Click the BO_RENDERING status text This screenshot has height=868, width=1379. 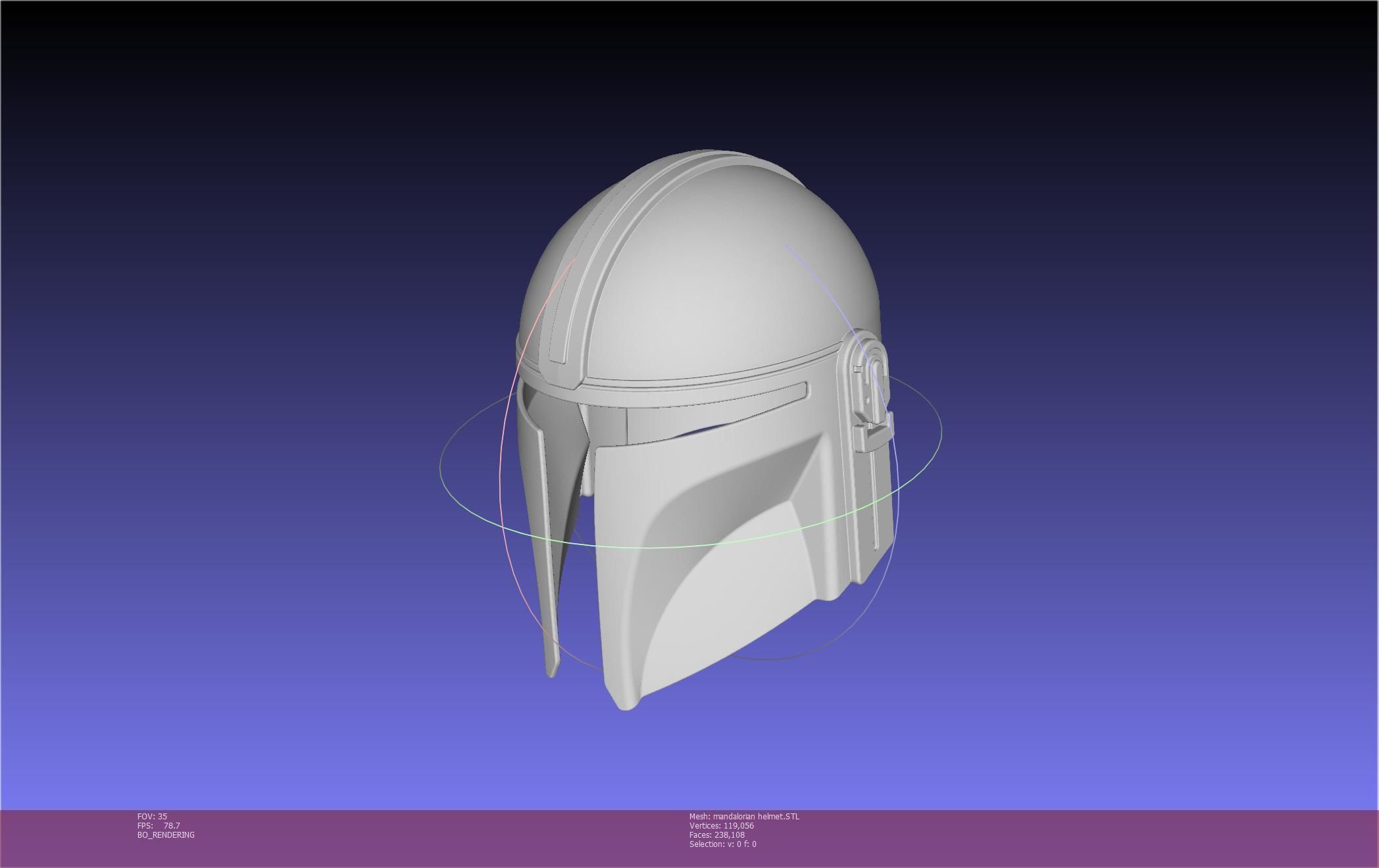166,834
